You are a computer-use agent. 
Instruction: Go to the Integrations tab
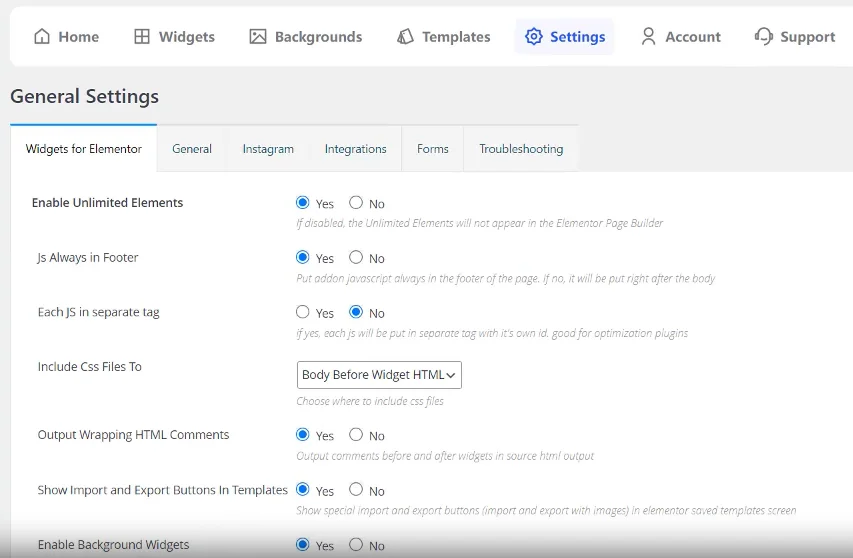pyautogui.click(x=355, y=149)
